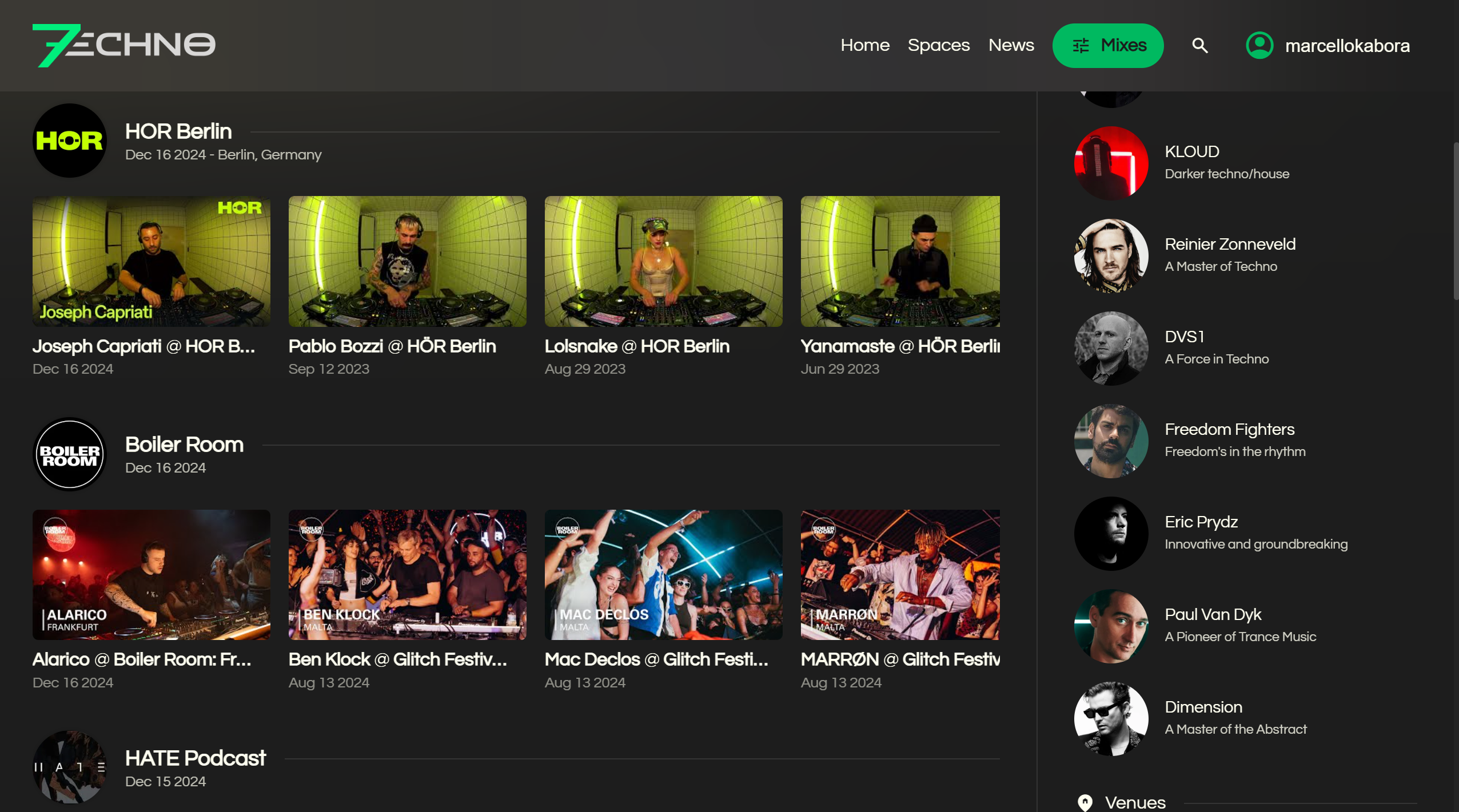The height and width of the screenshot is (812, 1459).
Task: Go to the Home page
Action: (865, 45)
